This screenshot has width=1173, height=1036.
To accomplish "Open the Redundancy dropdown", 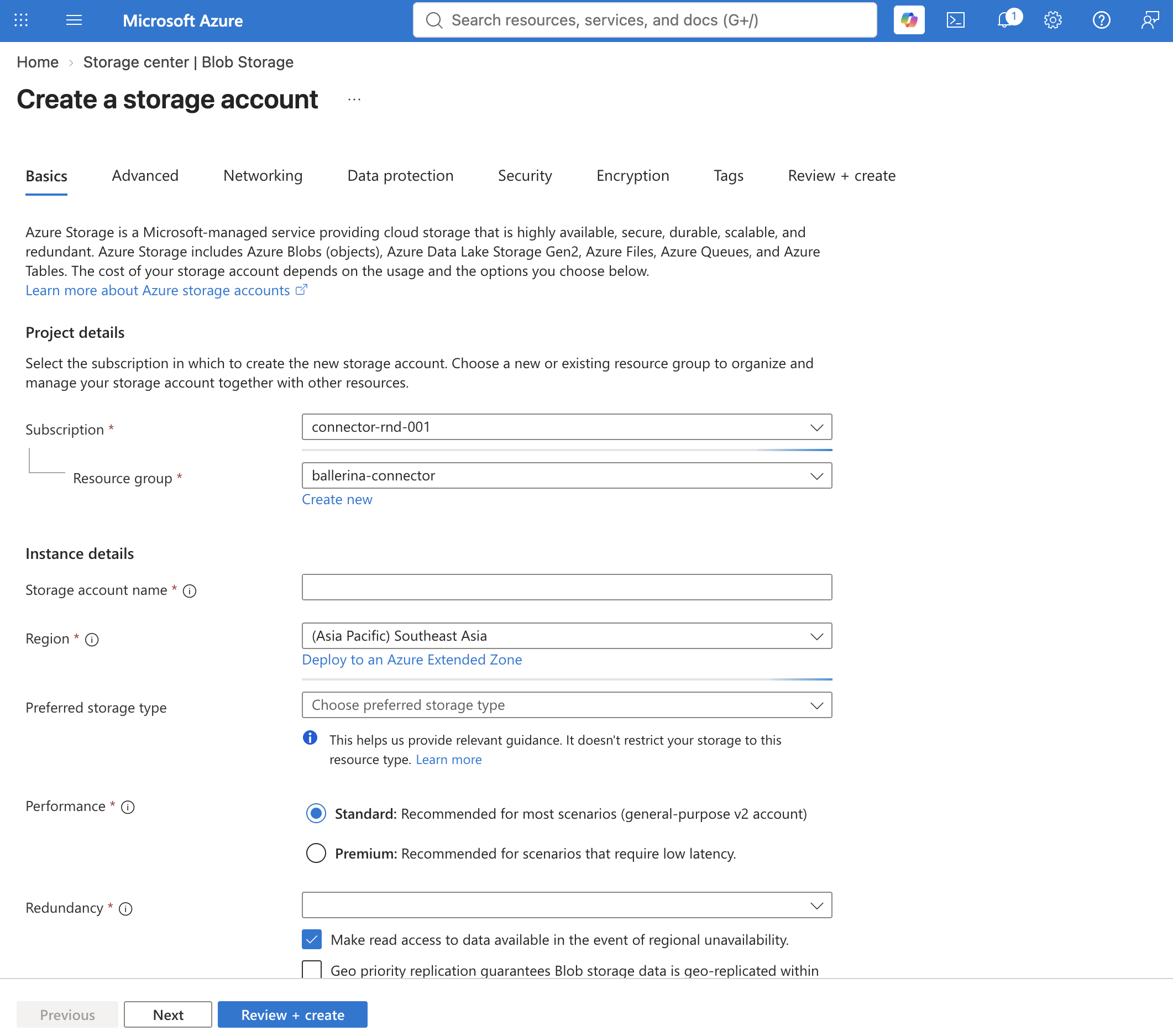I will pos(567,906).
